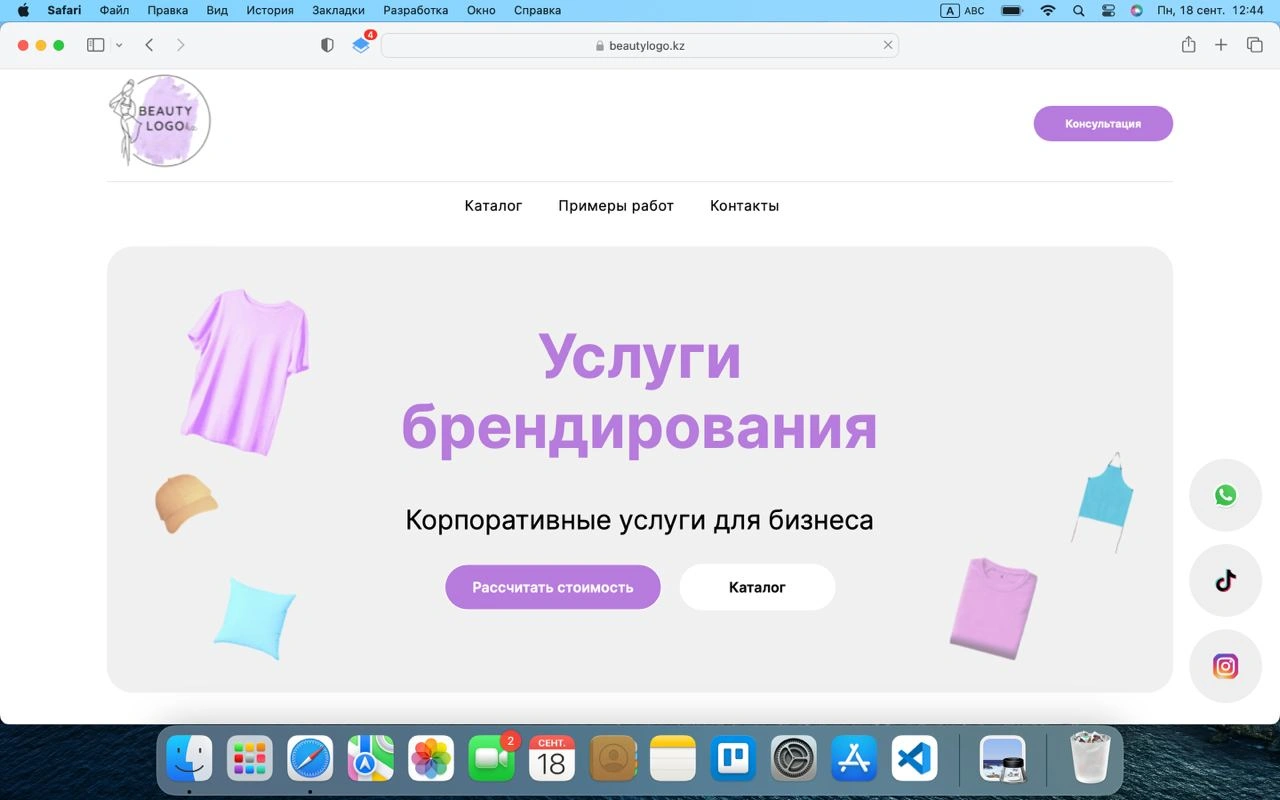This screenshot has height=800, width=1280.
Task: Open Maps from the Dock
Action: [371, 759]
